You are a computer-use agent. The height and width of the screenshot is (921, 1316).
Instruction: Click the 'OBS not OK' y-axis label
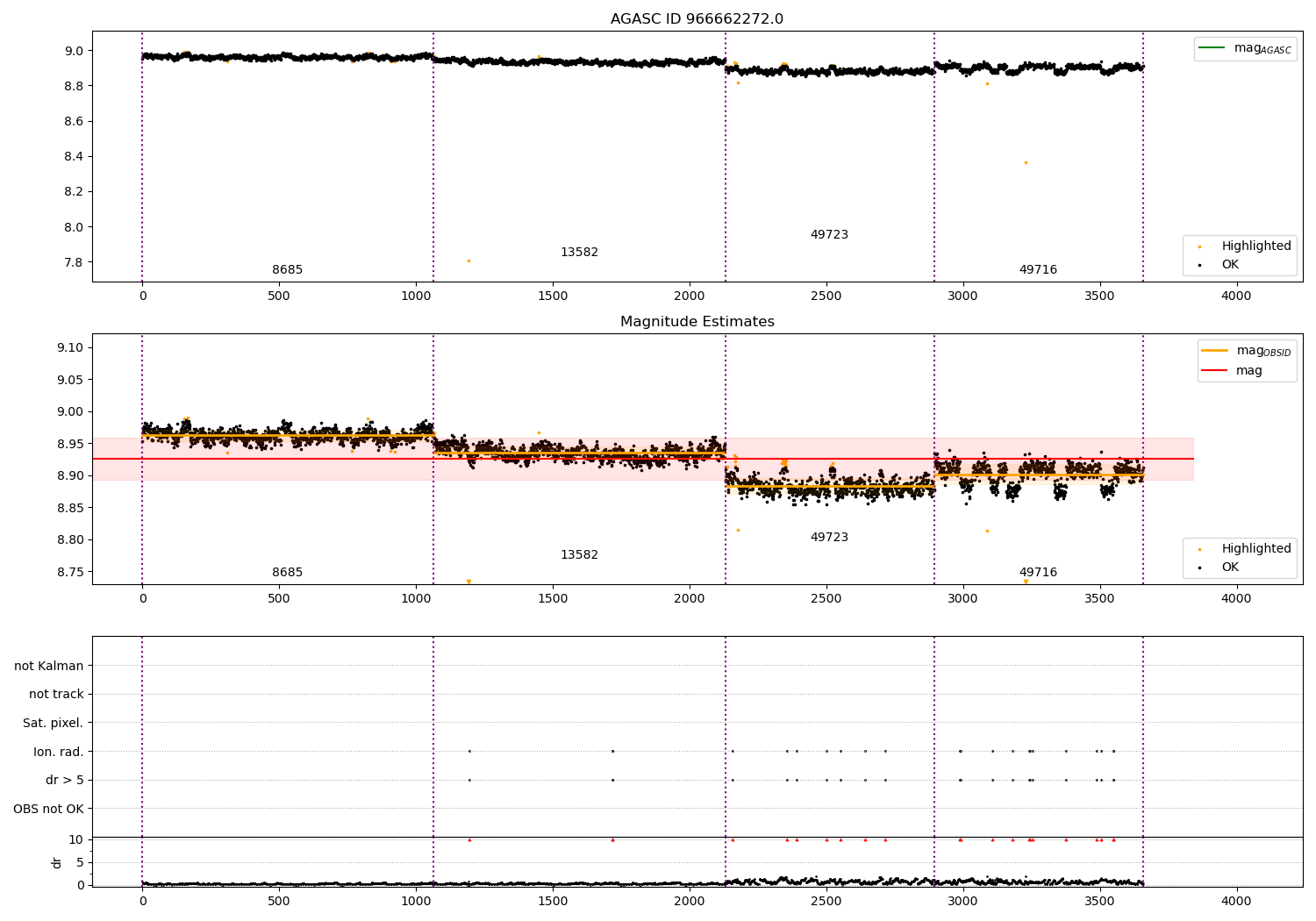tap(48, 809)
